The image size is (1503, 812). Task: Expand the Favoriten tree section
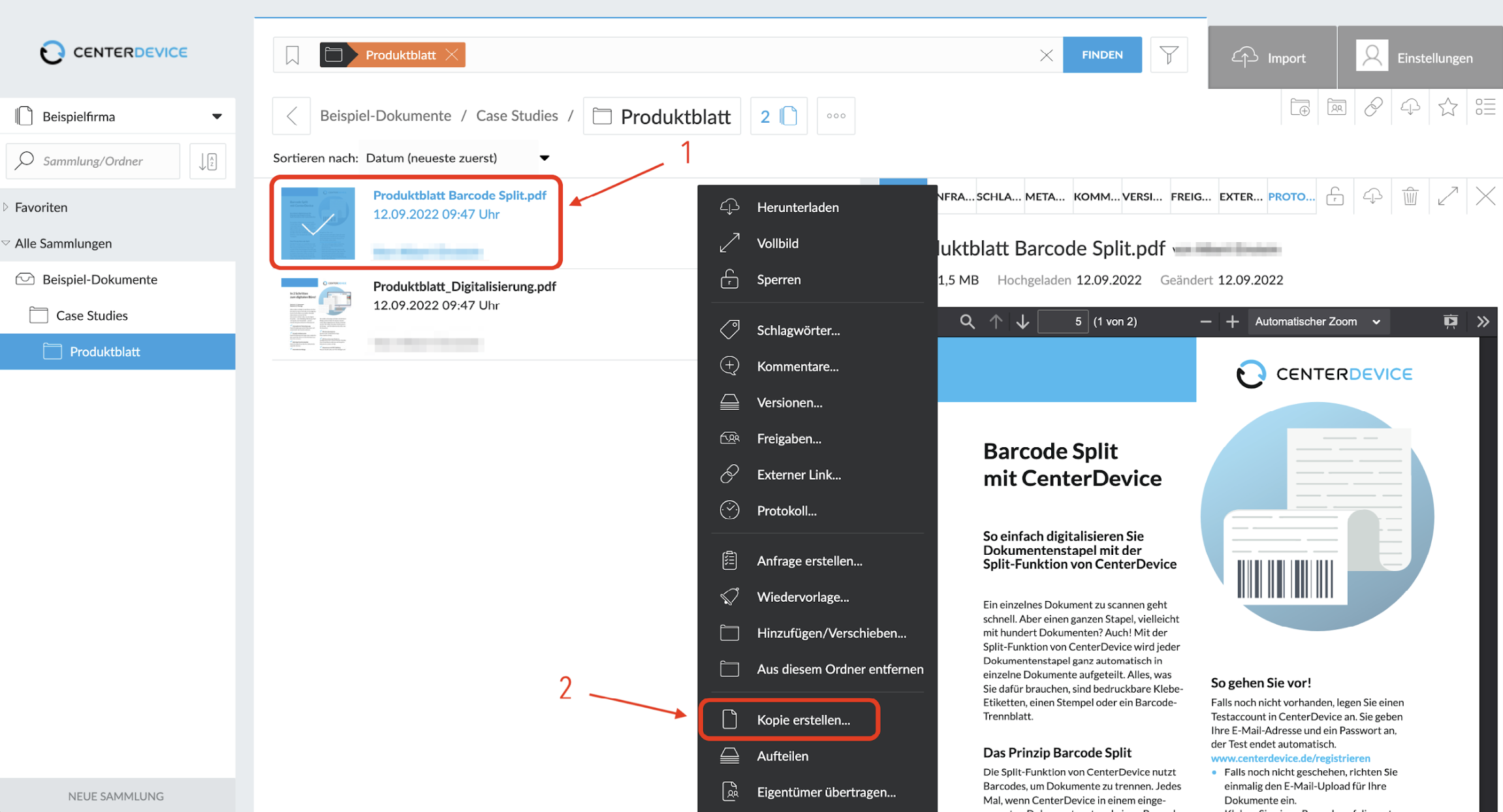[6, 207]
